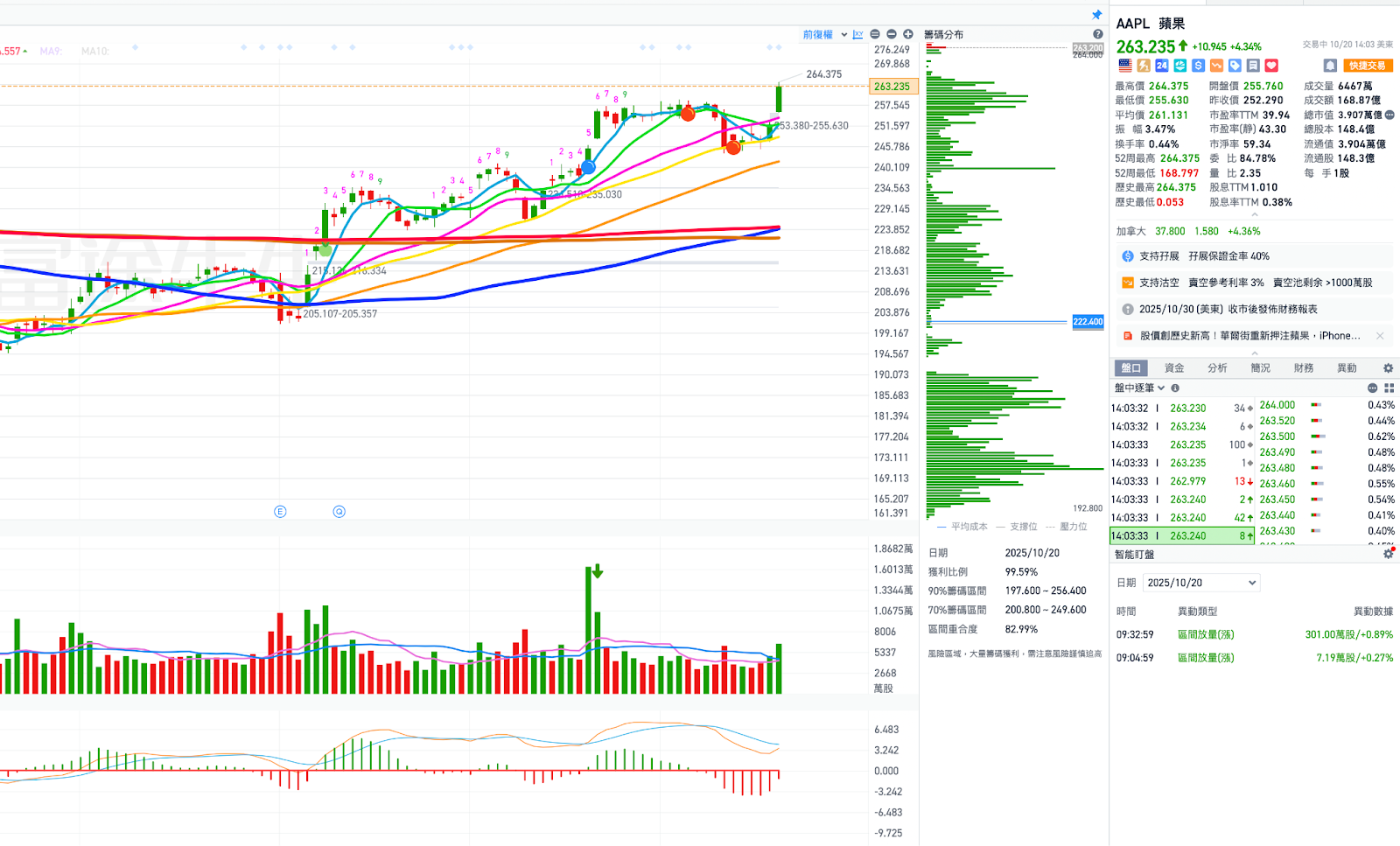The width and height of the screenshot is (1400, 846).
Task: Click the 09:32:59 區間放量(漲) alert row
Action: (1255, 634)
